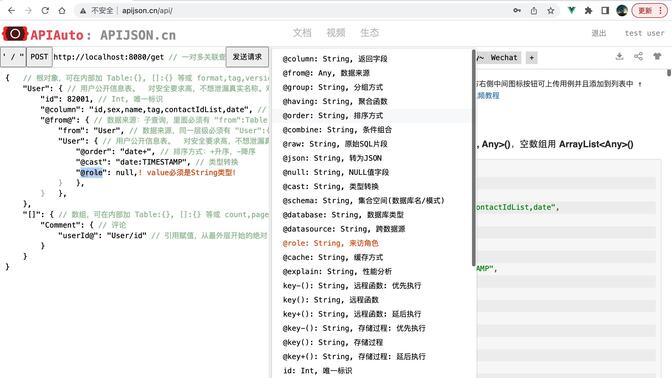Toggle the quote style ' / " button
Screen dimensions: 672x378
coord(13,57)
